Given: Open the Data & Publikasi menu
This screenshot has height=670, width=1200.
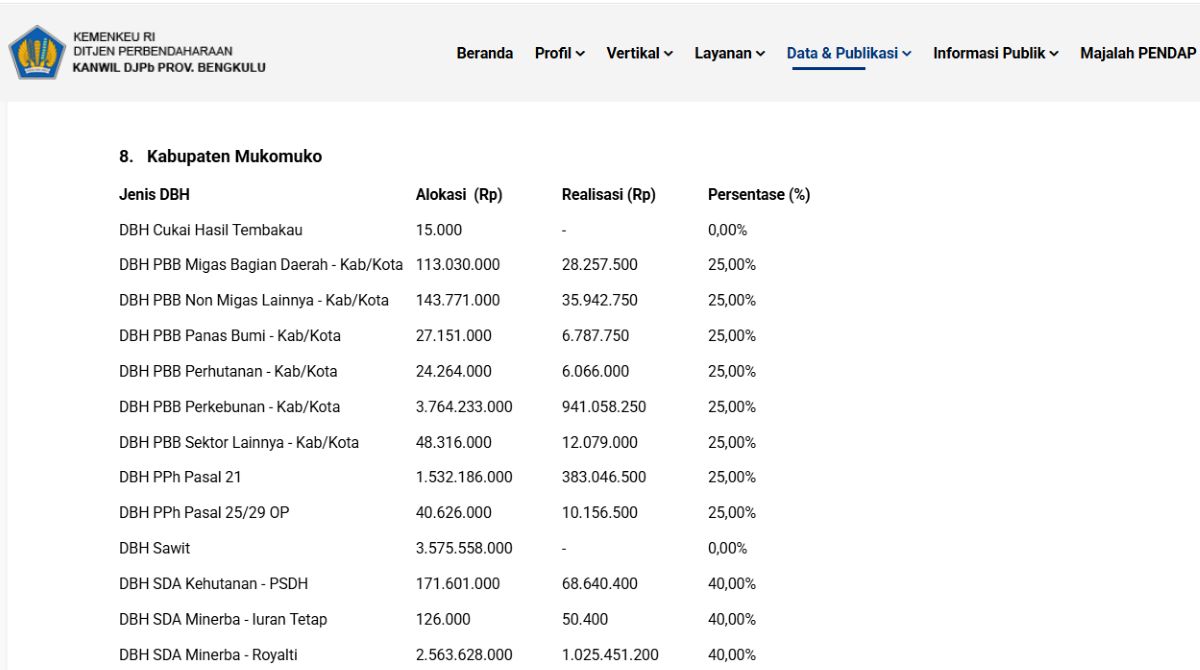Looking at the screenshot, I should click(849, 53).
